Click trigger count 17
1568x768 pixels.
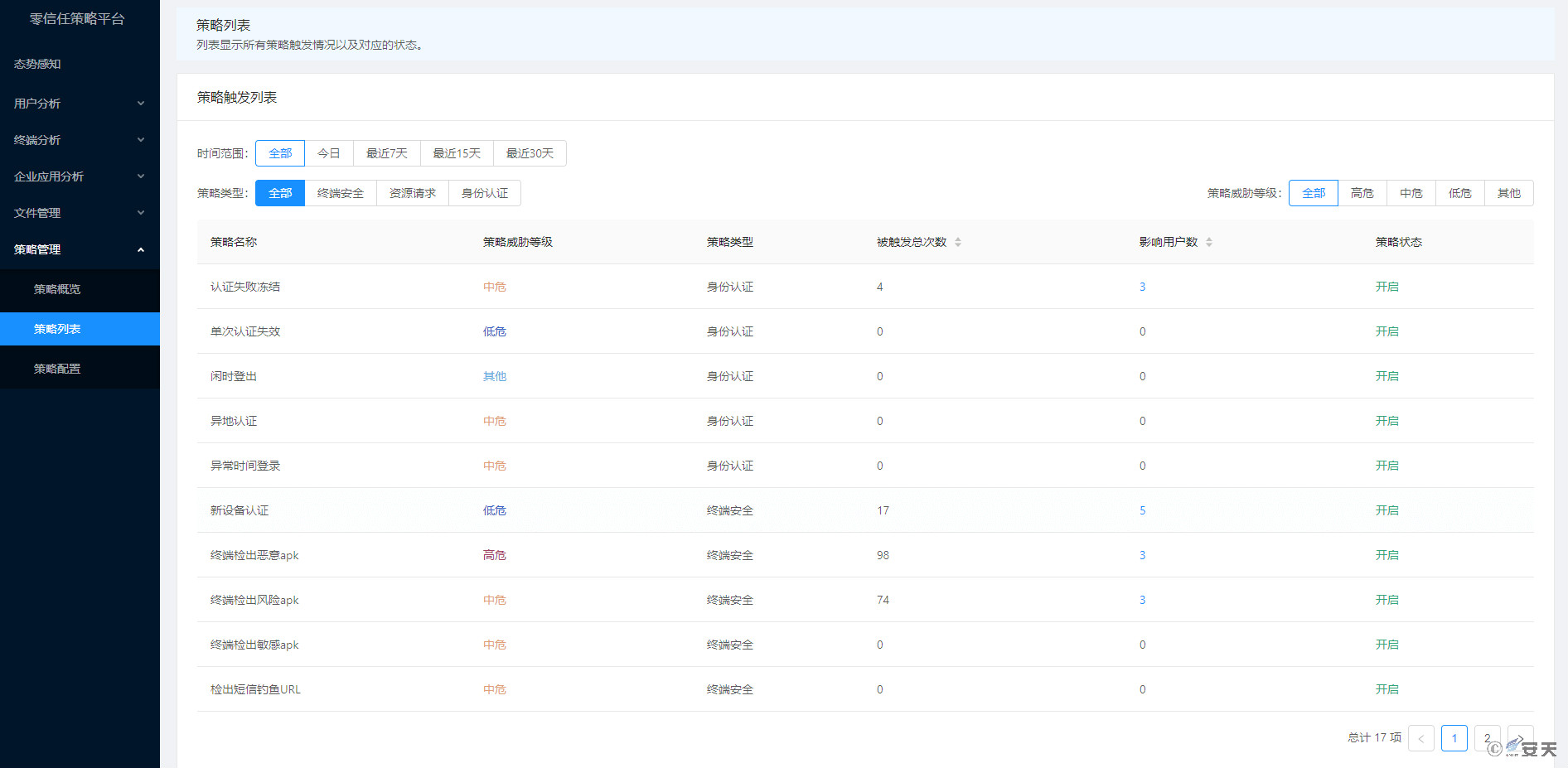[x=883, y=510]
